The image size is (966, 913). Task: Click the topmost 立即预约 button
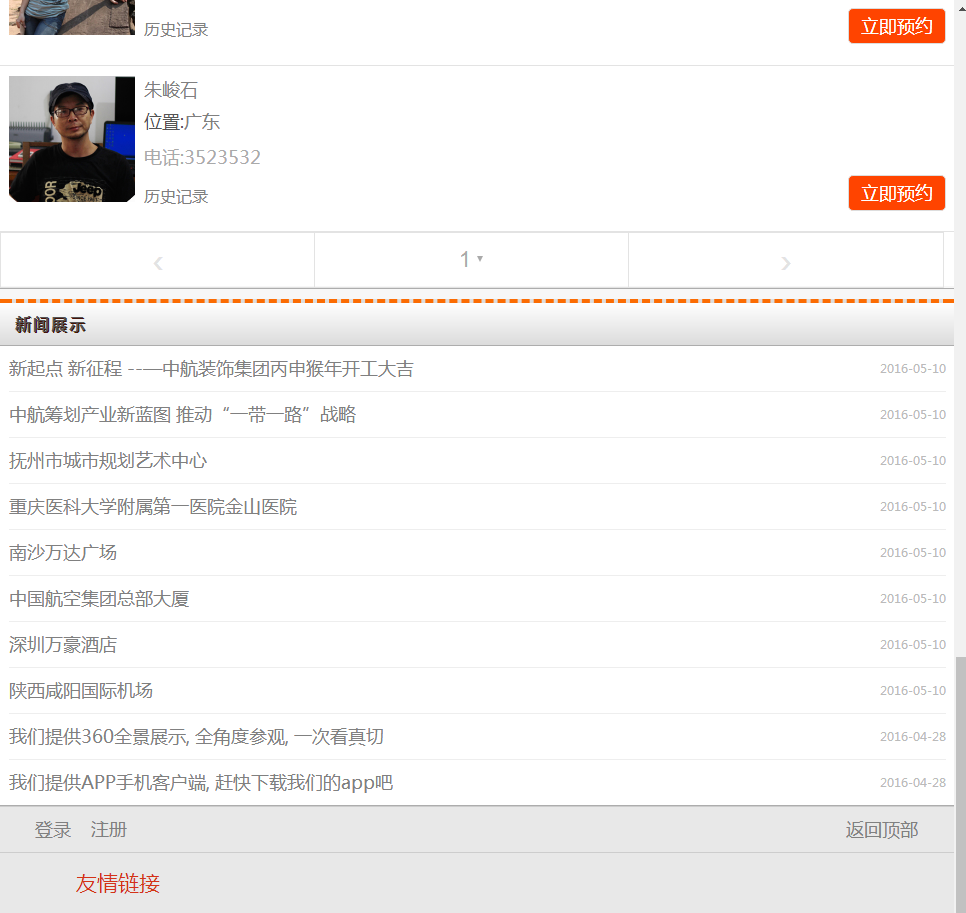896,26
